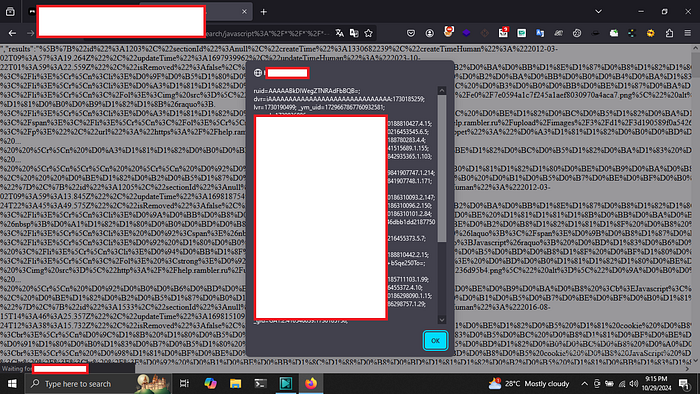
Task: Click the grey scribble extension icon
Action: pyautogui.click(x=558, y=33)
